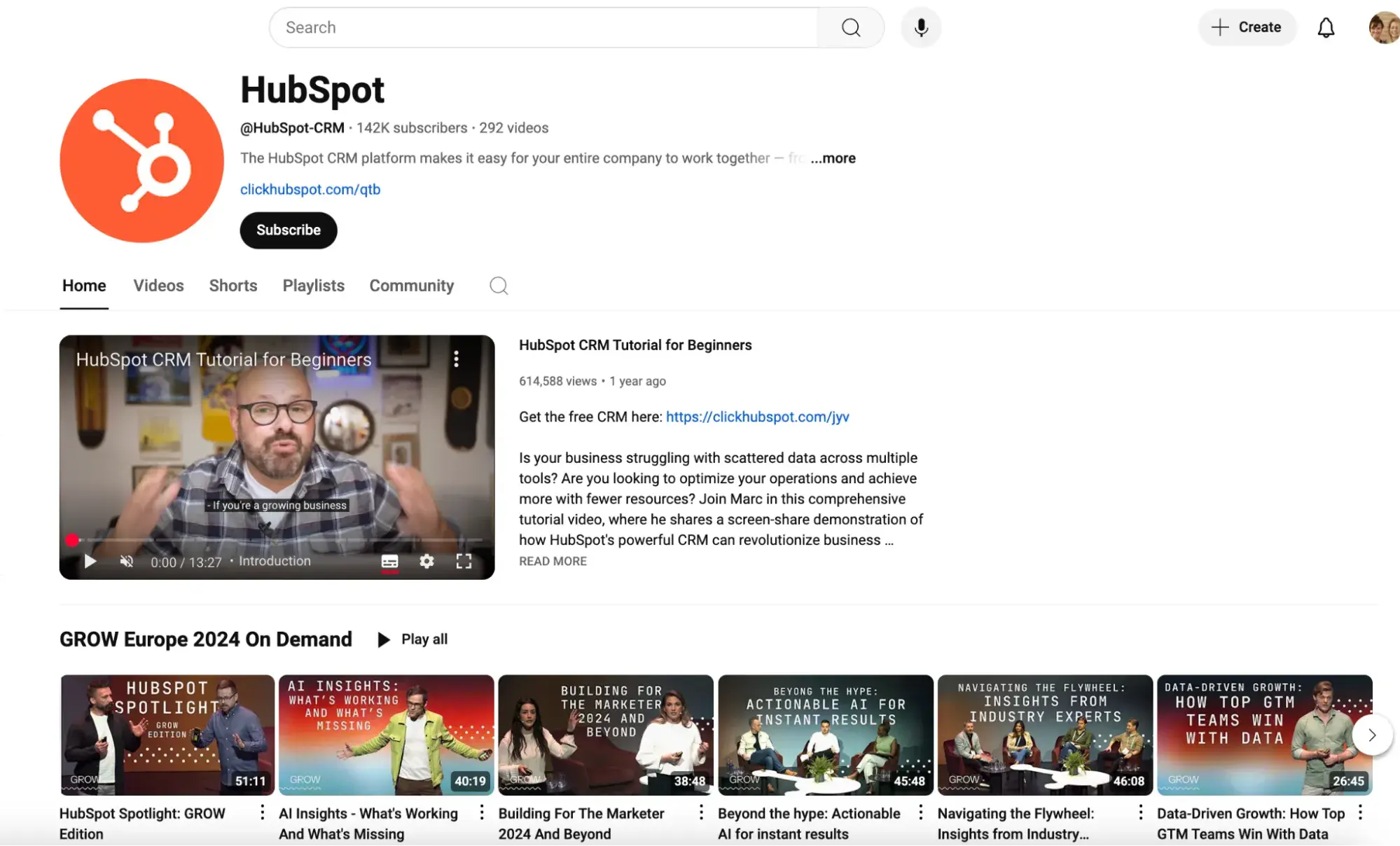Toggle the video mute button
1400x846 pixels.
126,561
